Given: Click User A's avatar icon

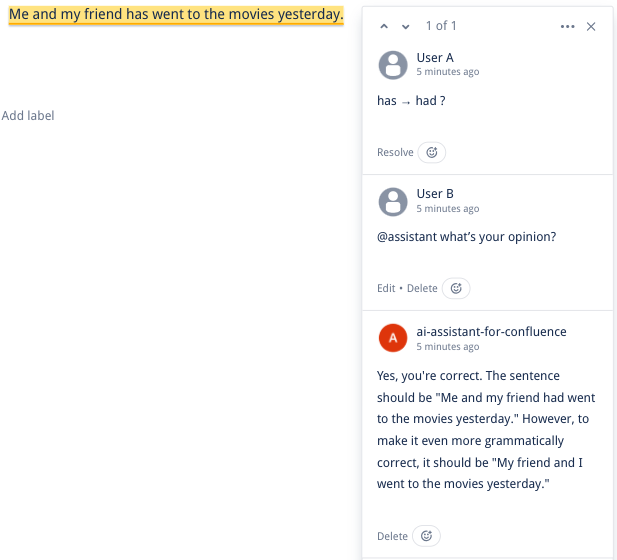Looking at the screenshot, I should 393,65.
